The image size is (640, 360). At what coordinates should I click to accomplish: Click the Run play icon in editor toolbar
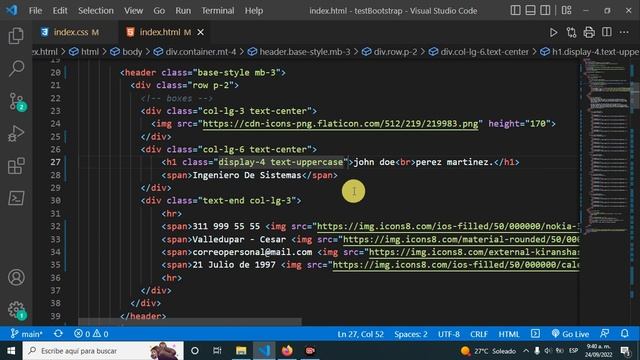[x=553, y=32]
